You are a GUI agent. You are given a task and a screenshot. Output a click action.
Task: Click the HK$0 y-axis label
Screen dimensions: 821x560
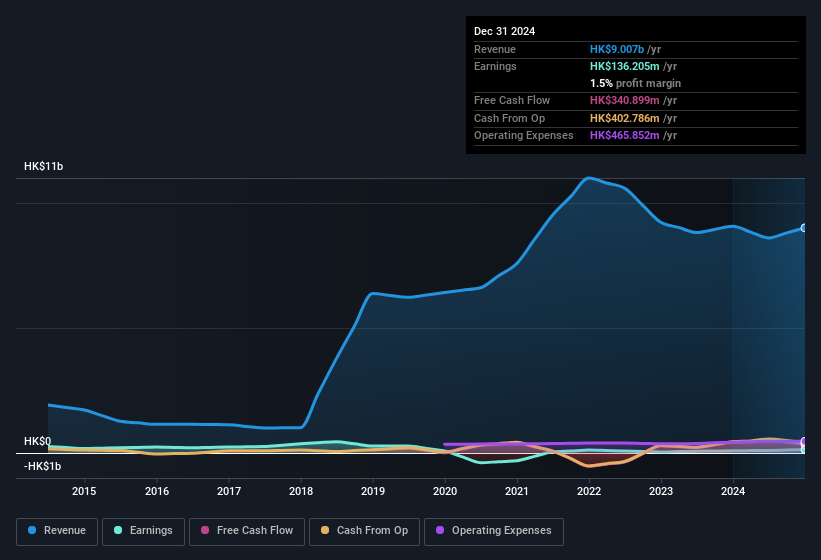[x=37, y=441]
